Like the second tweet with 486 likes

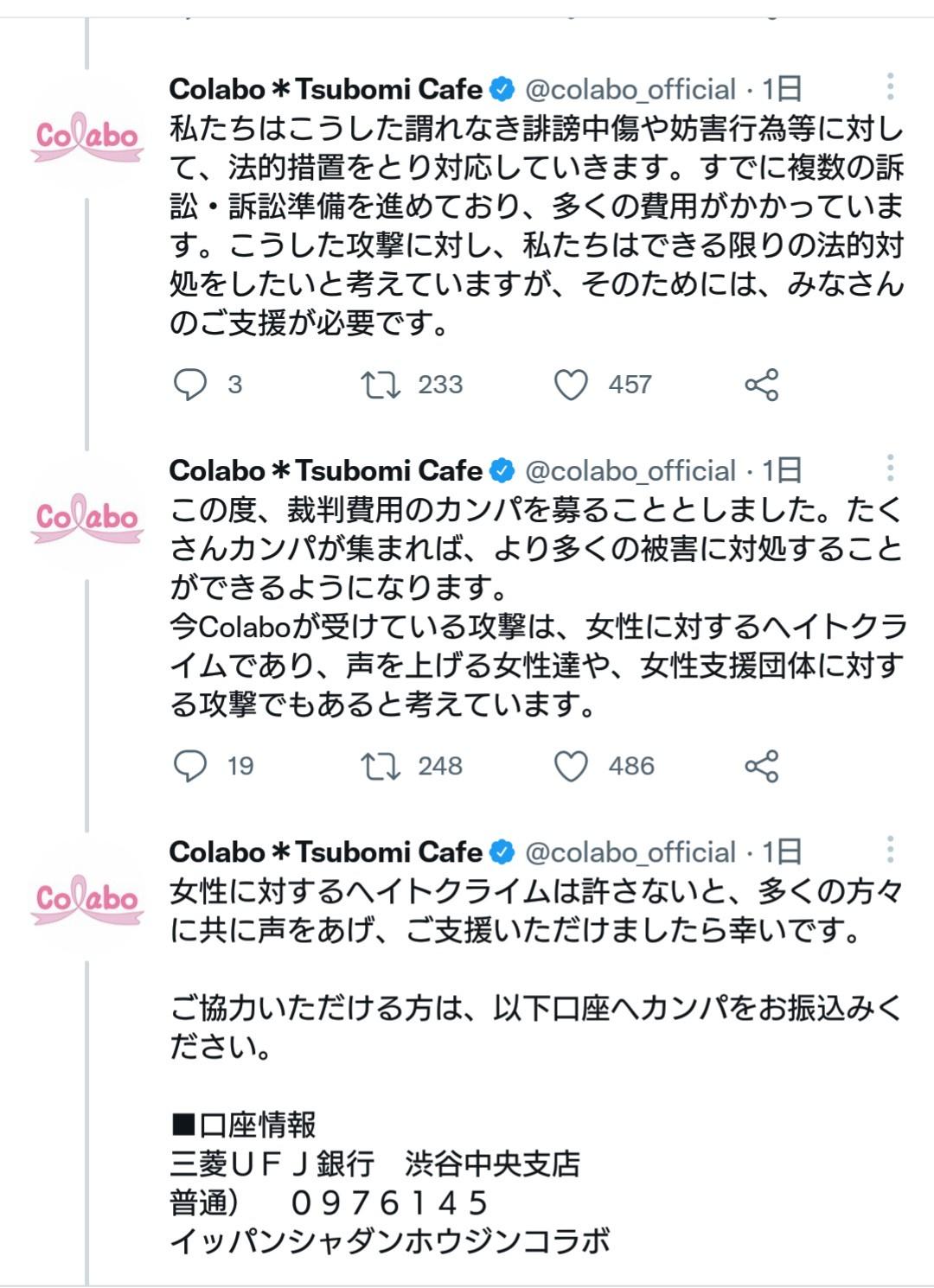(571, 766)
